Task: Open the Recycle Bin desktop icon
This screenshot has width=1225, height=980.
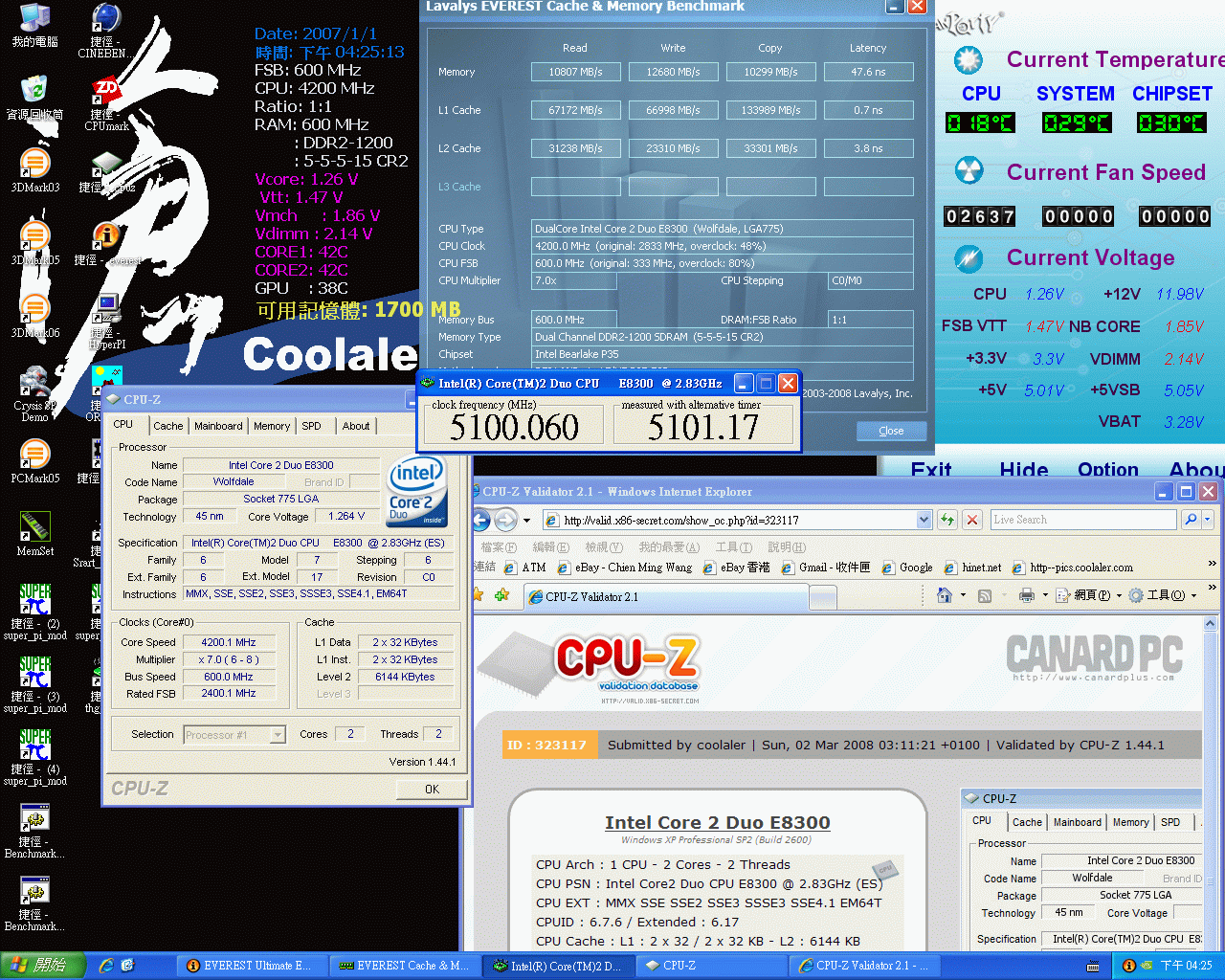Action: point(34,97)
